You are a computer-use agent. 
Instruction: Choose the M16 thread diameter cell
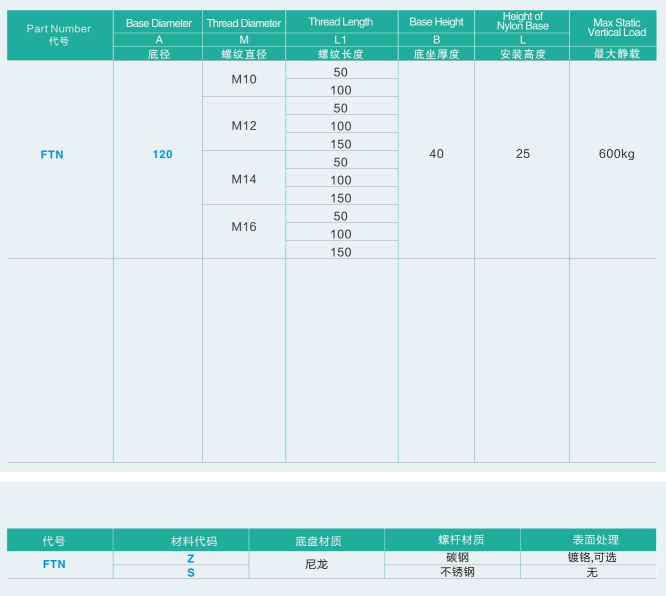244,227
